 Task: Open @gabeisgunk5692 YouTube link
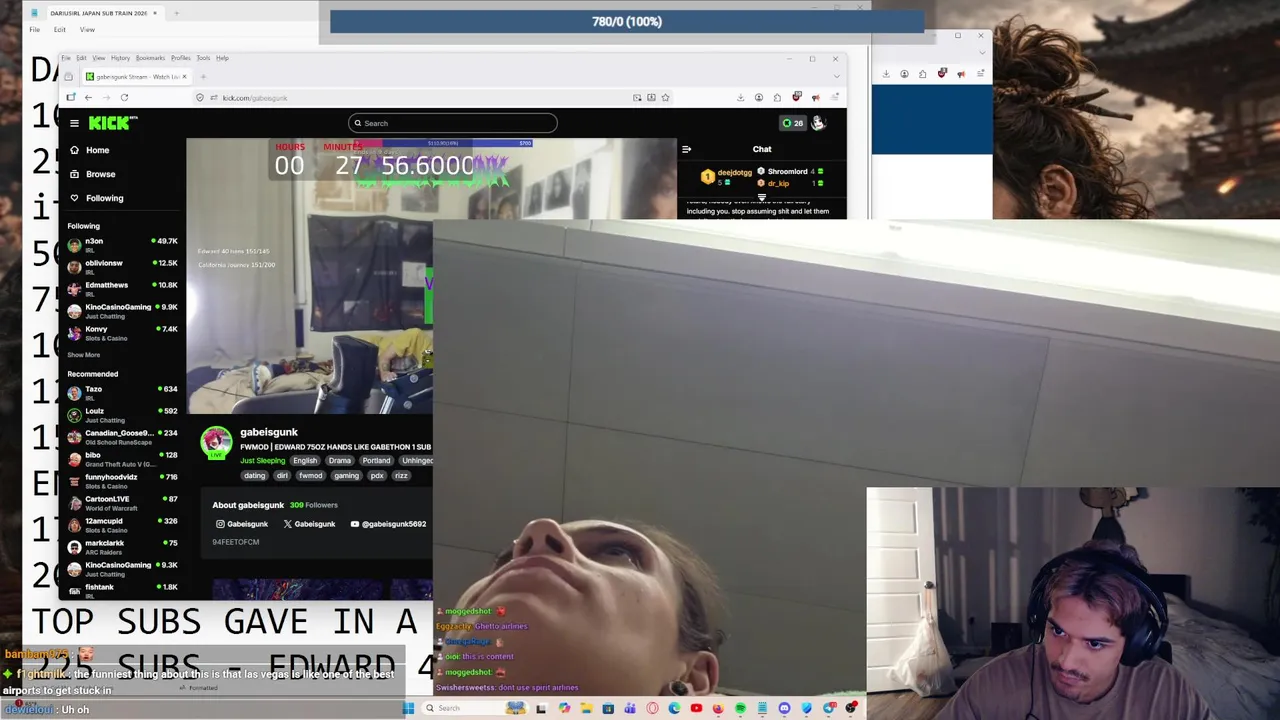pos(388,524)
